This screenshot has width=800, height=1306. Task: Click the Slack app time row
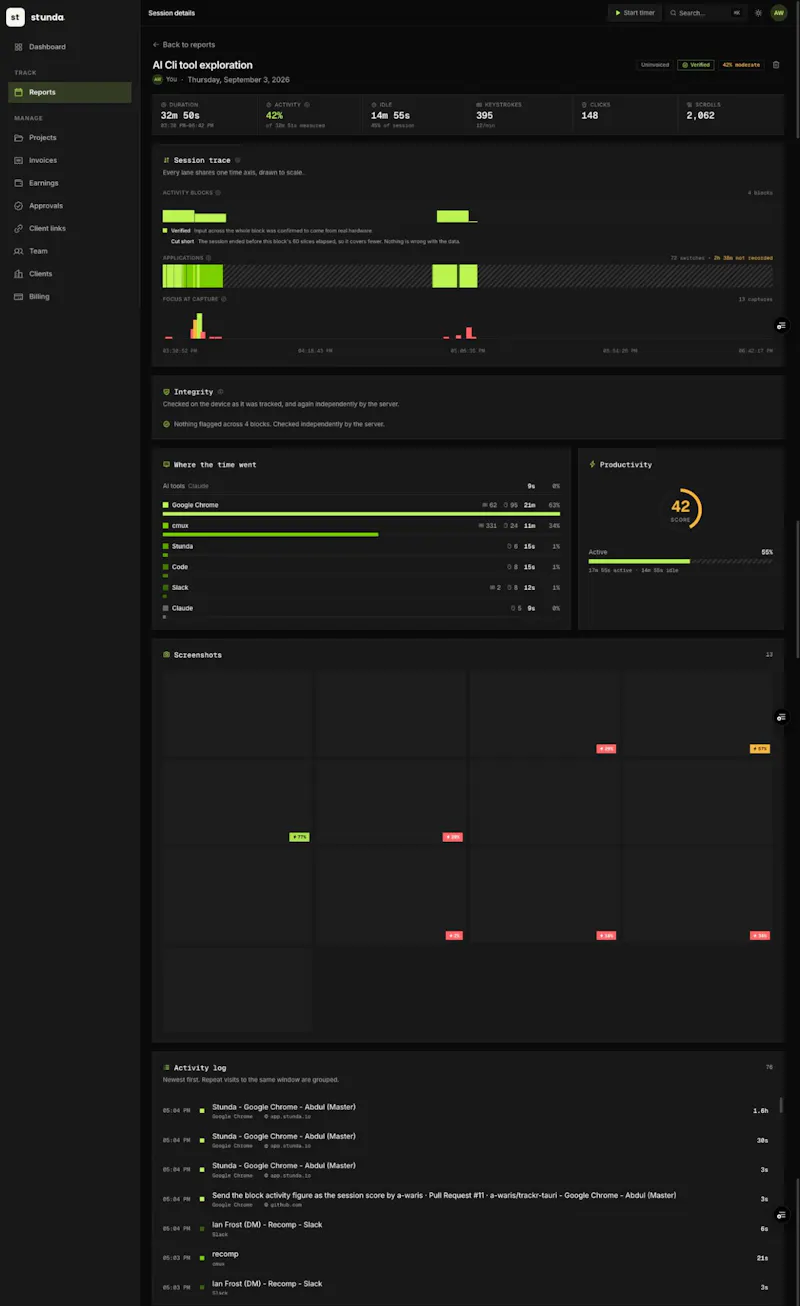click(x=361, y=590)
